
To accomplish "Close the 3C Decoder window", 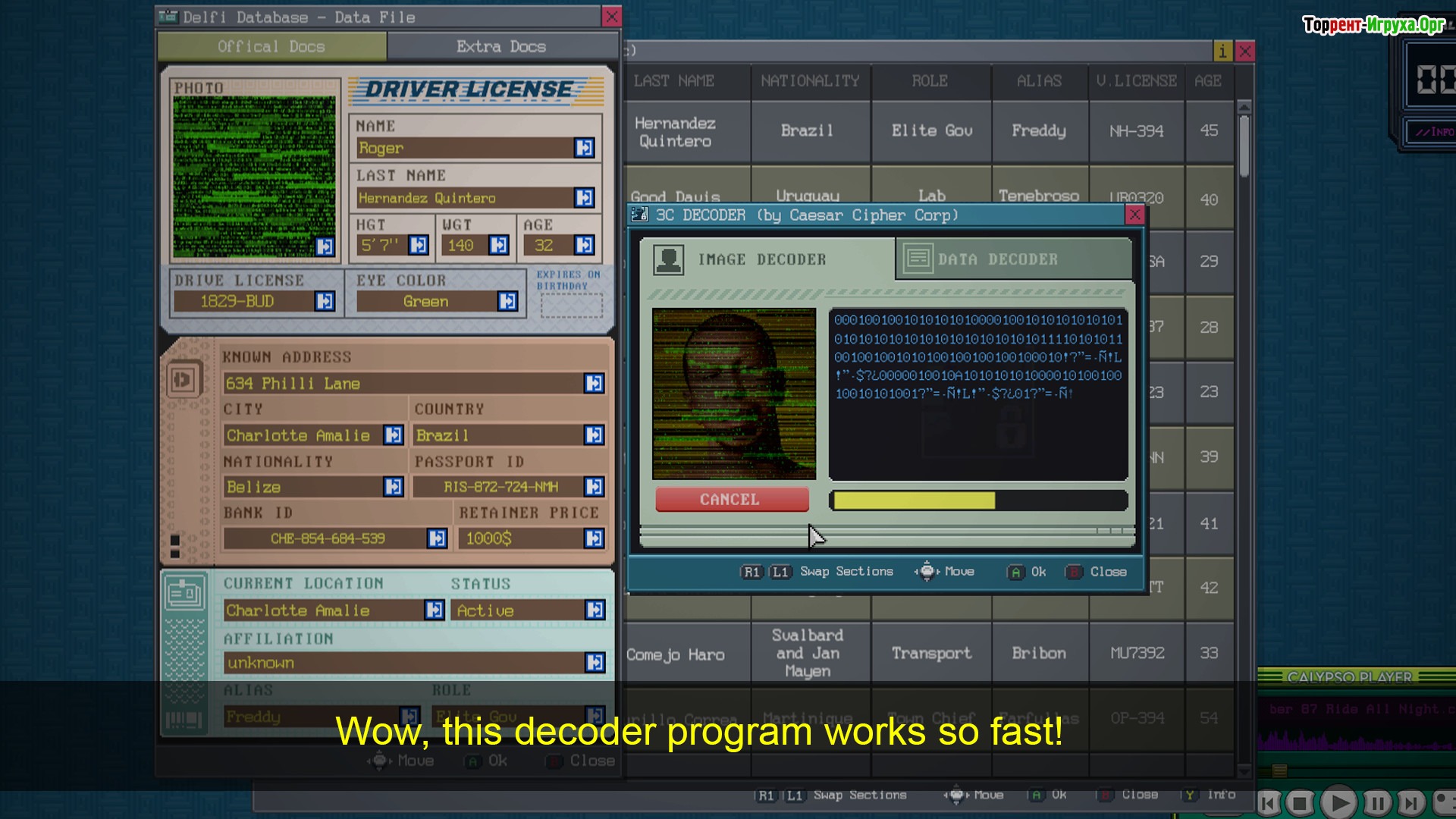I will click(x=1134, y=215).
